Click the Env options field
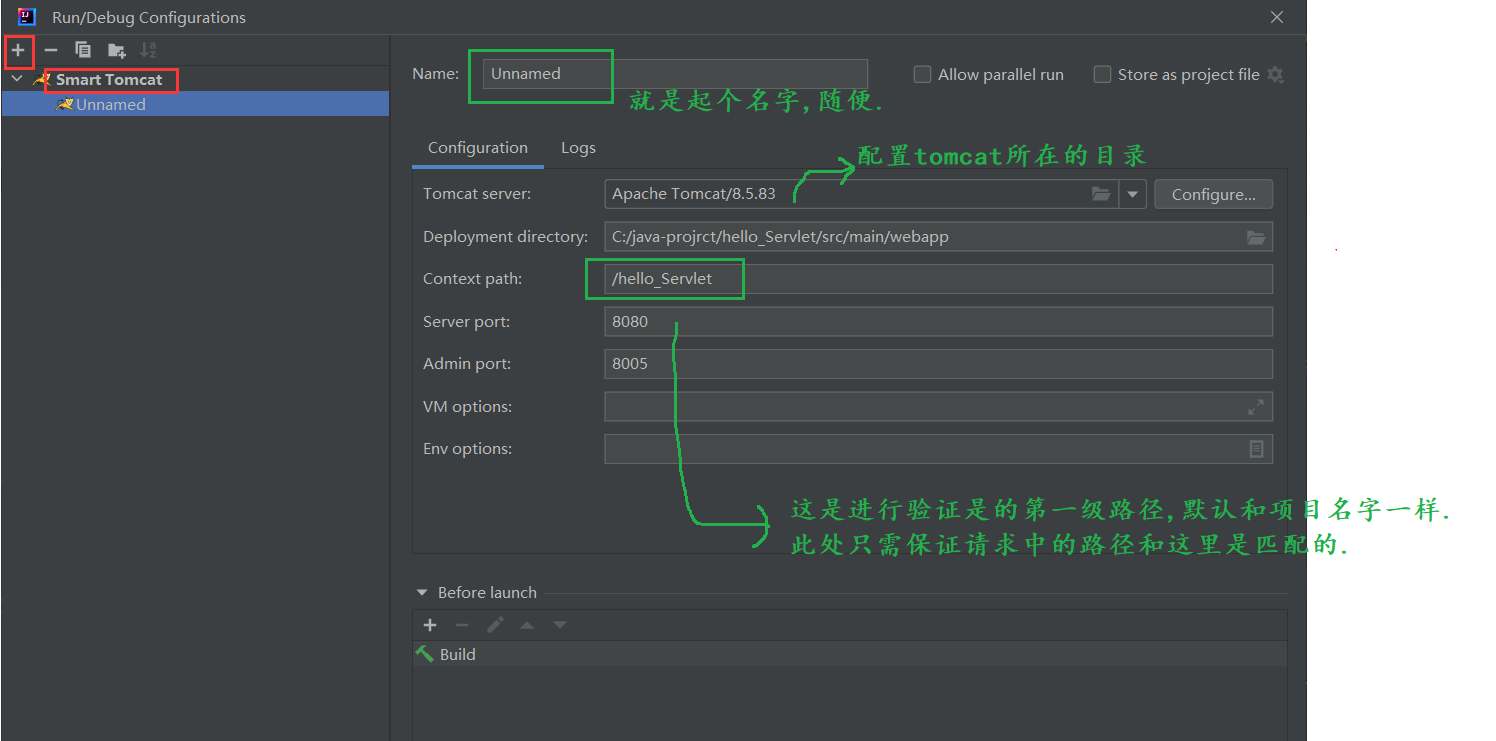Viewport: 1496px width, 741px height. [938, 449]
